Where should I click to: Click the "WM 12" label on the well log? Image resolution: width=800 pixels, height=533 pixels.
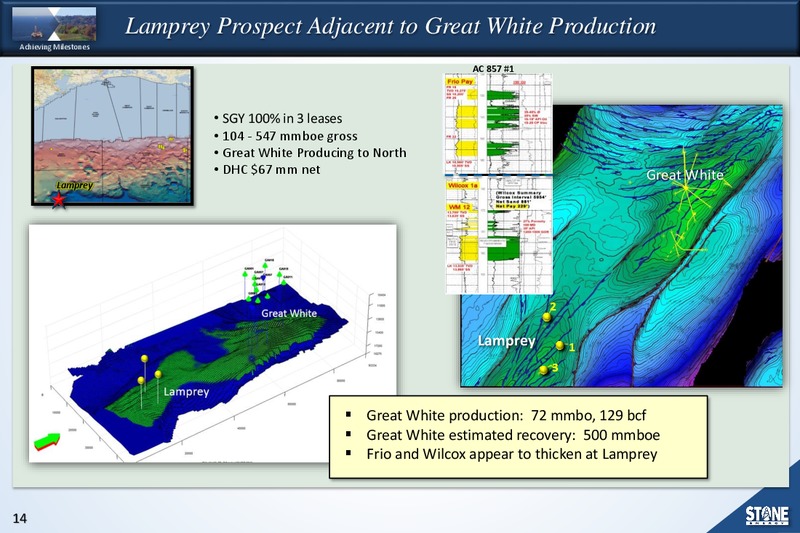[459, 207]
